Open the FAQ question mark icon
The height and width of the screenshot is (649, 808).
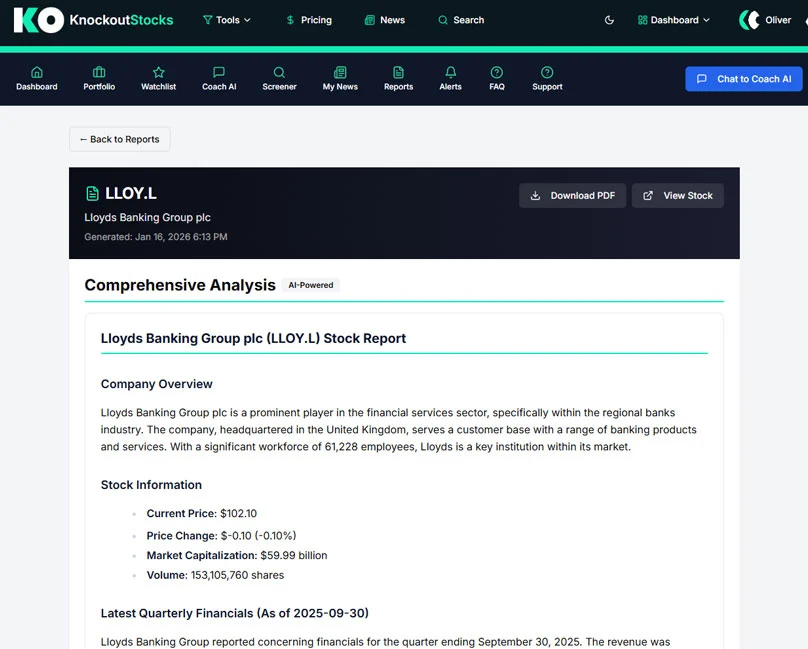[497, 72]
